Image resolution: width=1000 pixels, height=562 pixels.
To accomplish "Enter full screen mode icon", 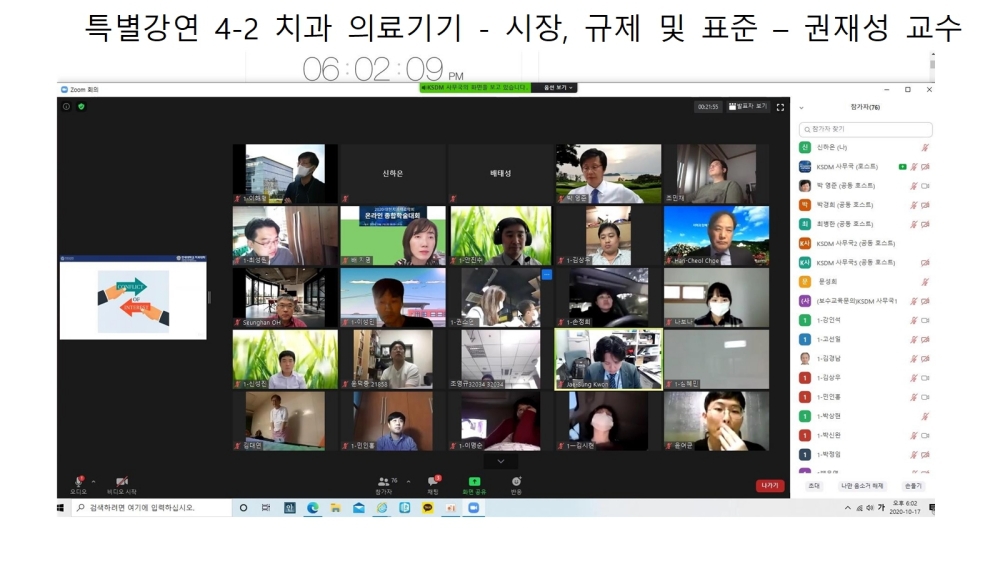I will (780, 106).
